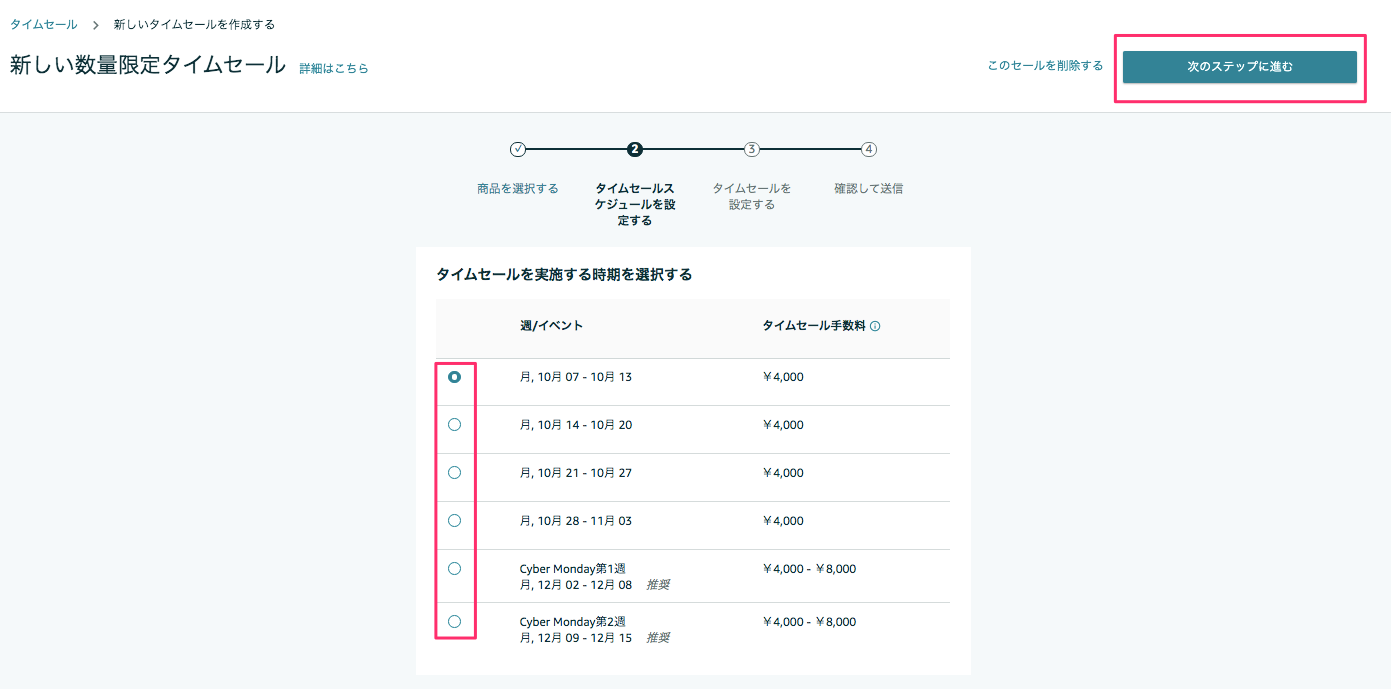
Task: Click the ￥4,000 fee in the 10月 21 row
Action: point(783,473)
